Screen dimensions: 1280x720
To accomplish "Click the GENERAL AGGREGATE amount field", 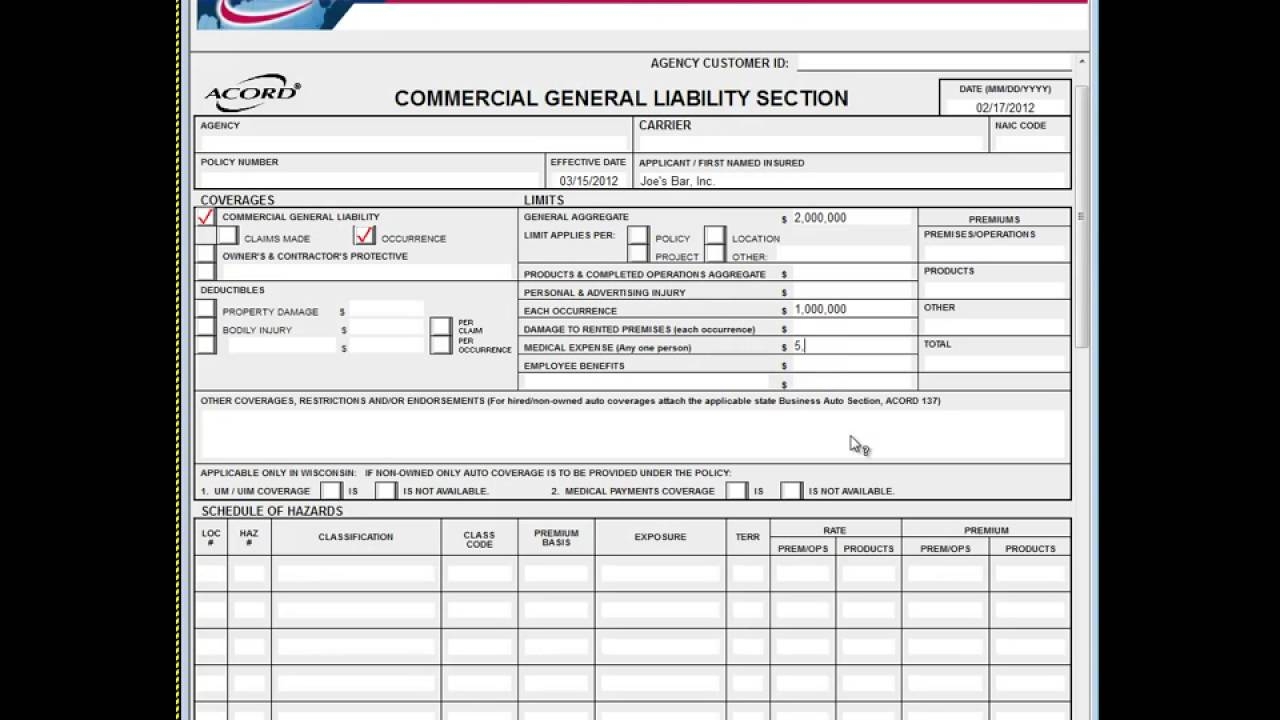I will pos(850,217).
